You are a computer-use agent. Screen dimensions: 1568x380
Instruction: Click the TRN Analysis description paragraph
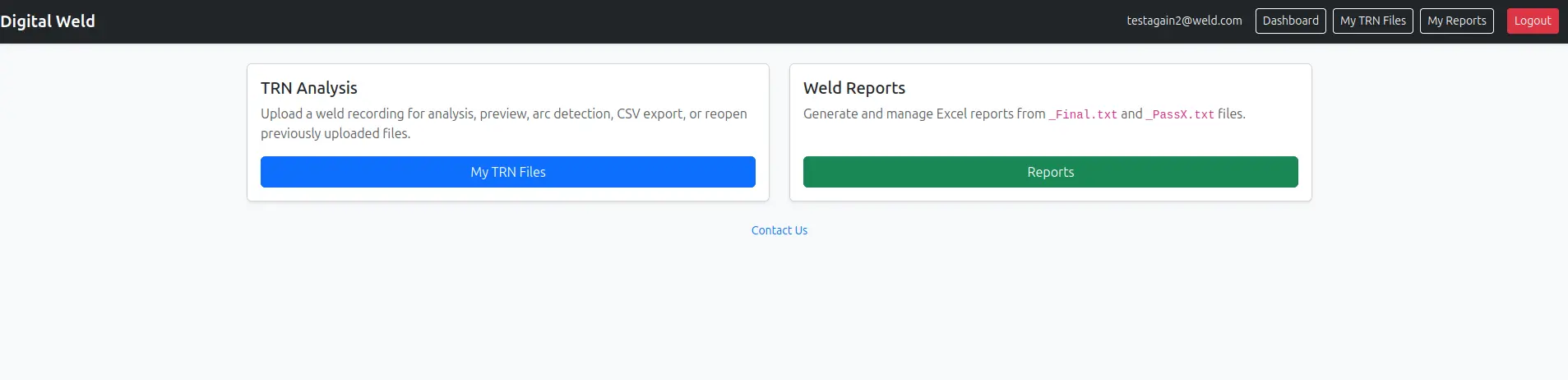504,123
